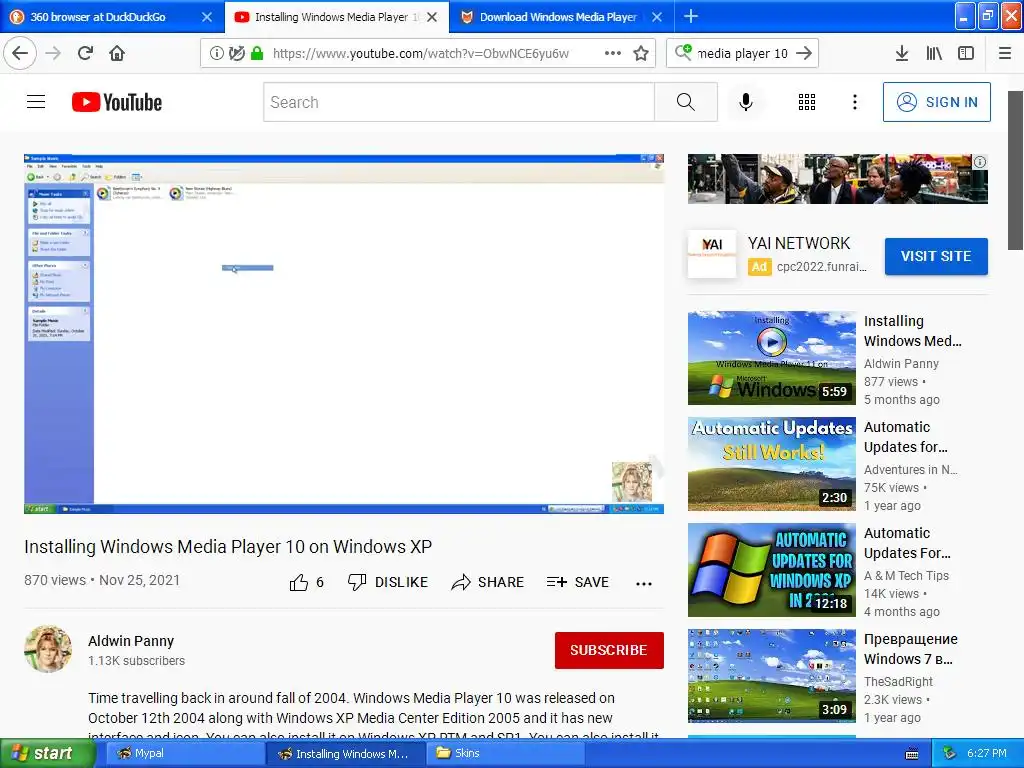Click the 6:27 PM taskbar clock

pyautogui.click(x=986, y=753)
